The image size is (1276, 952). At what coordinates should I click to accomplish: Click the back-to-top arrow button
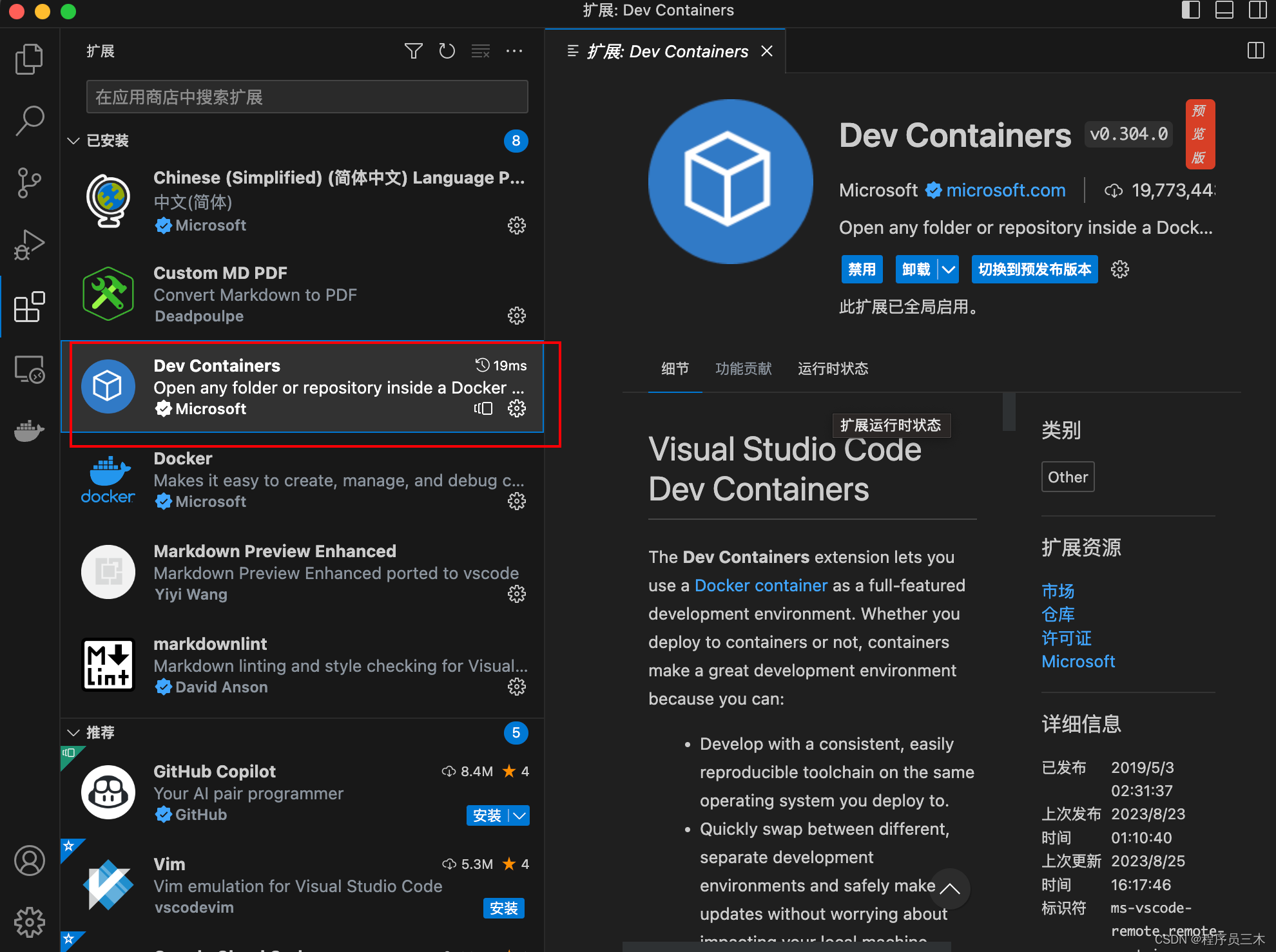tap(950, 889)
